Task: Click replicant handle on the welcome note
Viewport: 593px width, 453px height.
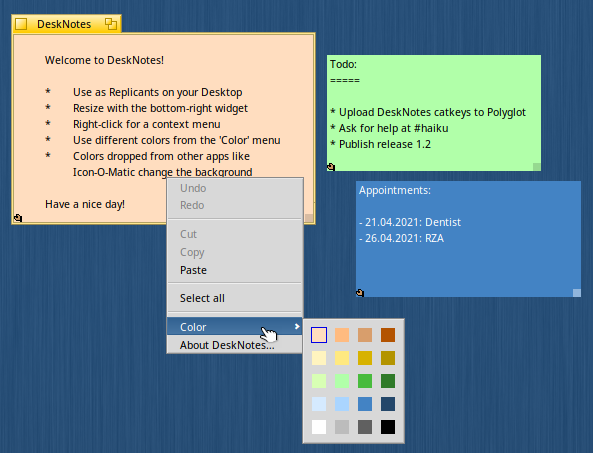Action: [18, 218]
